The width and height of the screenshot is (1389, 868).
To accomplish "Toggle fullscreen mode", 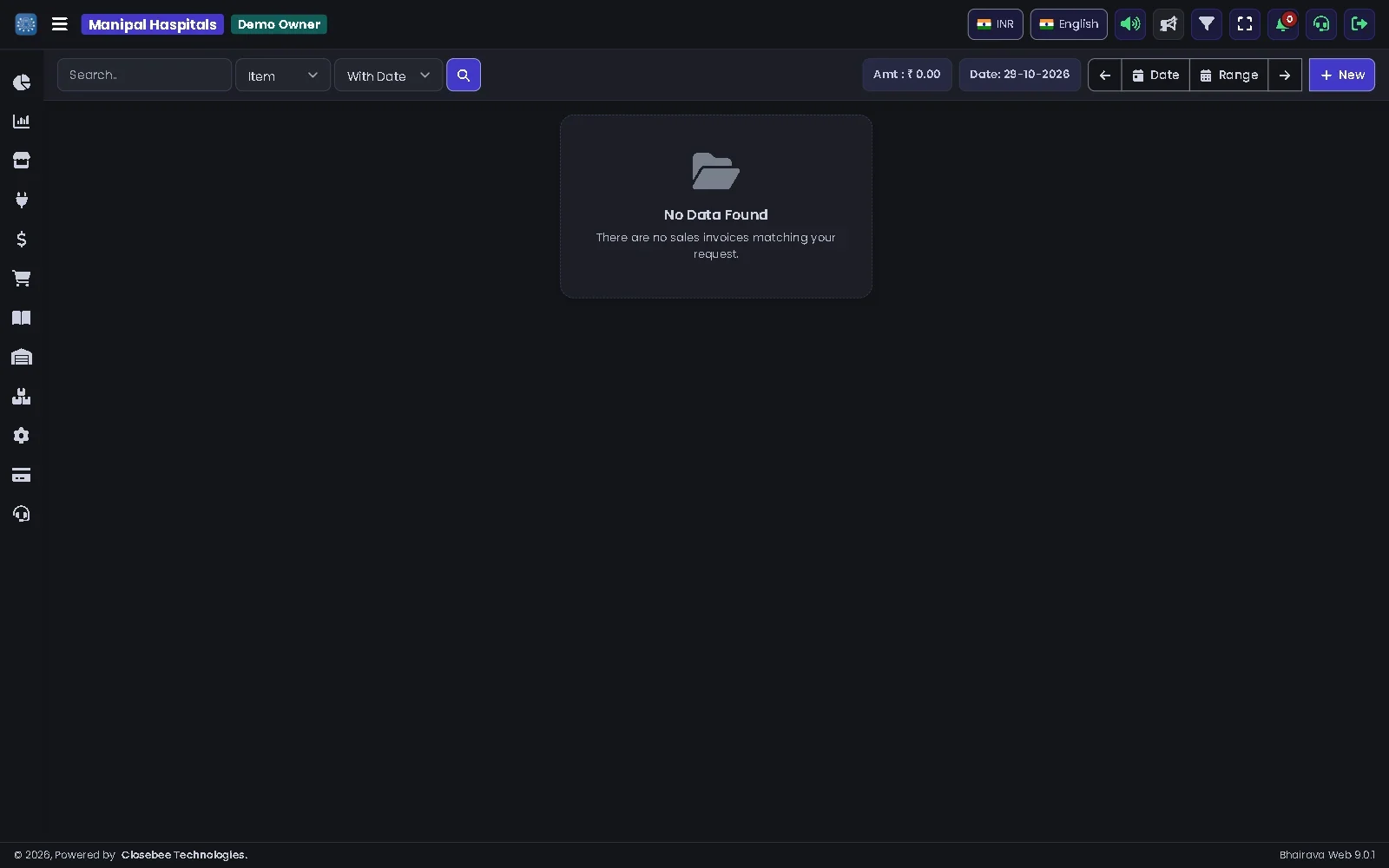I will pos(1245,24).
